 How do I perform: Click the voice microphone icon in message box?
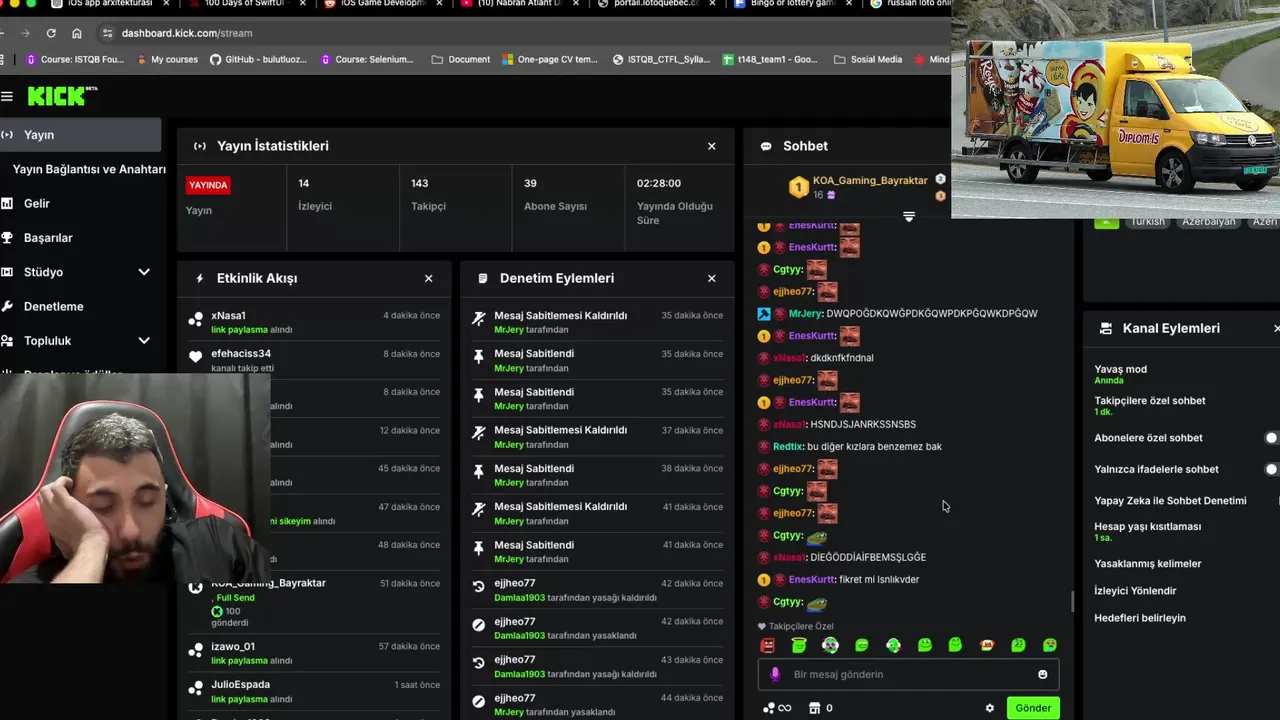click(x=775, y=674)
